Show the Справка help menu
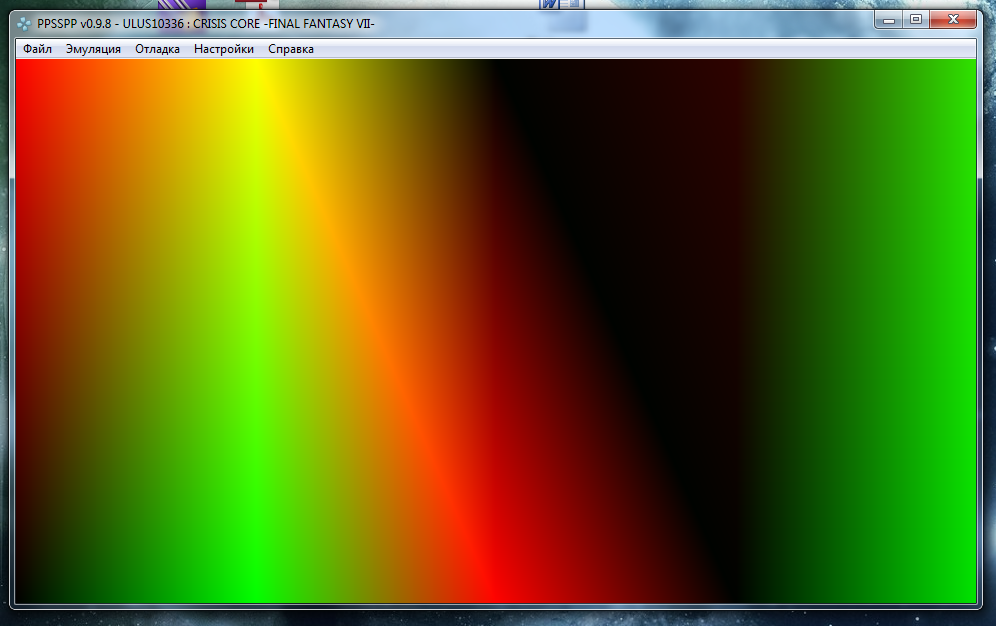Viewport: 996px width, 626px height. [x=290, y=49]
